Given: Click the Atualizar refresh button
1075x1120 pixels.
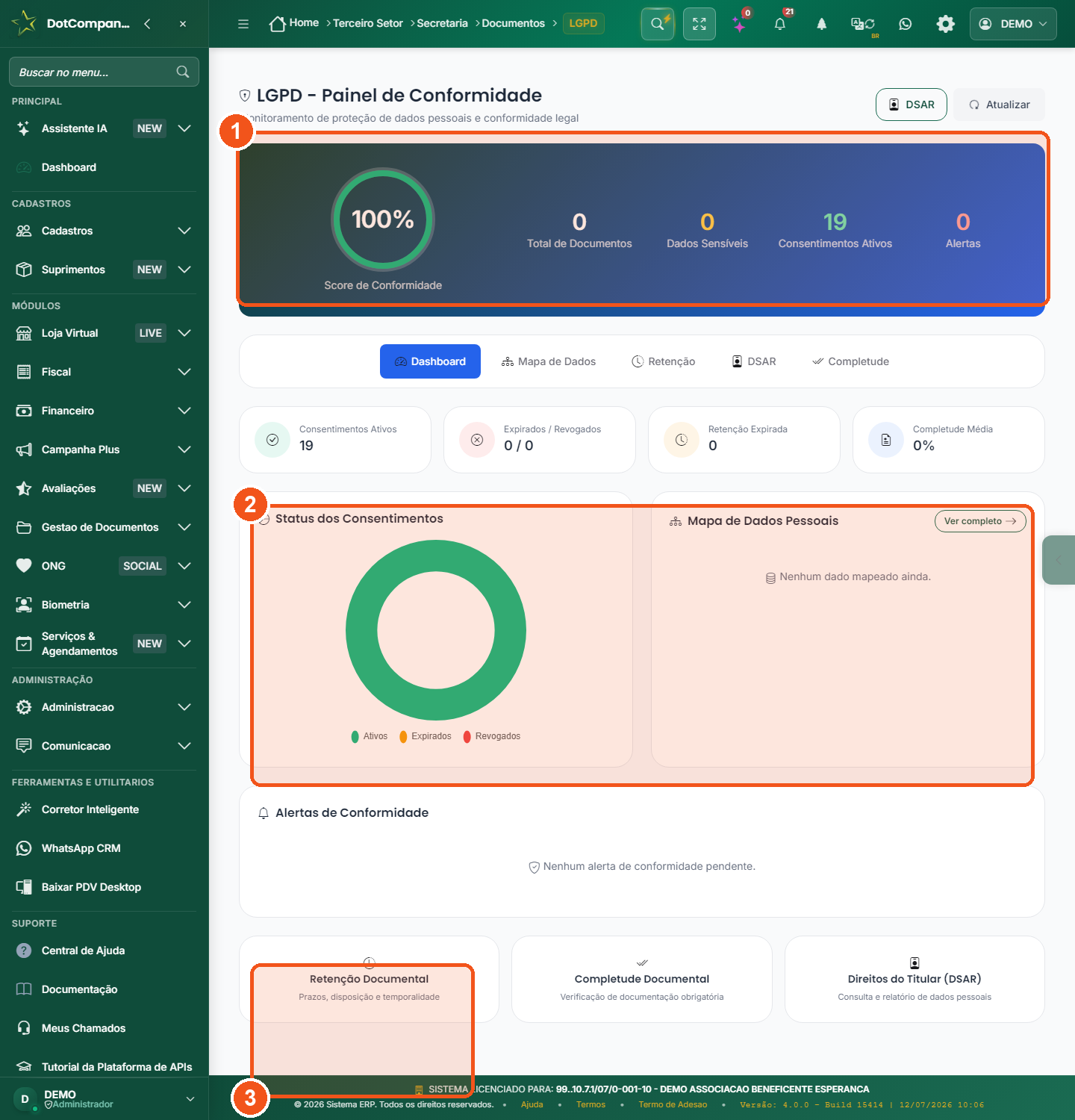Looking at the screenshot, I should [x=1000, y=105].
